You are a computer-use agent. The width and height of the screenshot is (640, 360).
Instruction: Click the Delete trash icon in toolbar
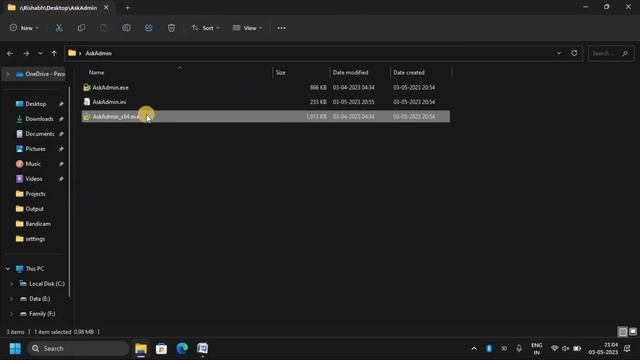(171, 28)
